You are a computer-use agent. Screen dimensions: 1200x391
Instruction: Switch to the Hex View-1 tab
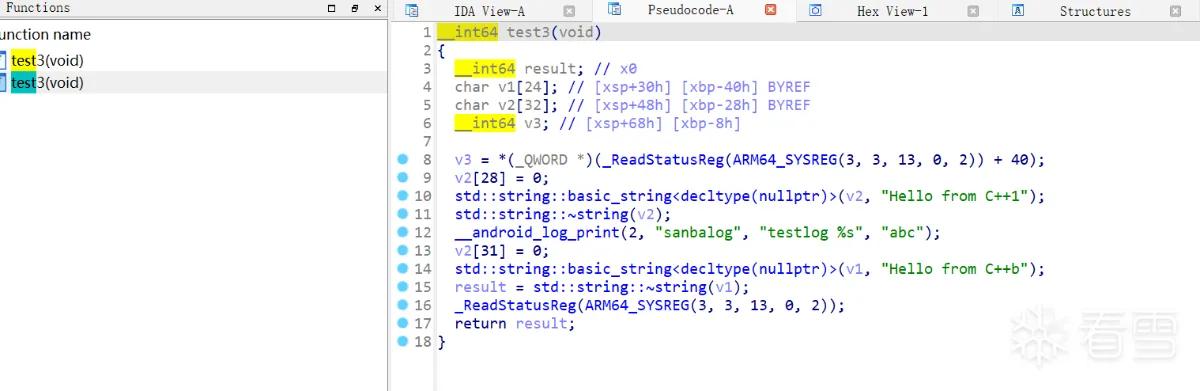click(x=892, y=11)
